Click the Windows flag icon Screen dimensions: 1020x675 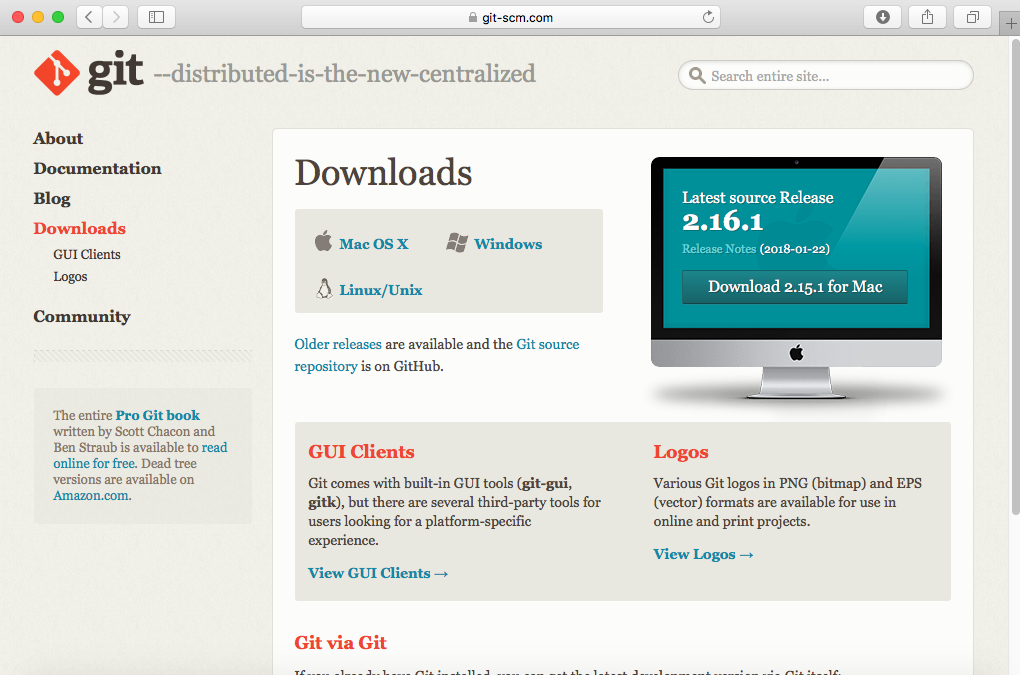(x=457, y=243)
